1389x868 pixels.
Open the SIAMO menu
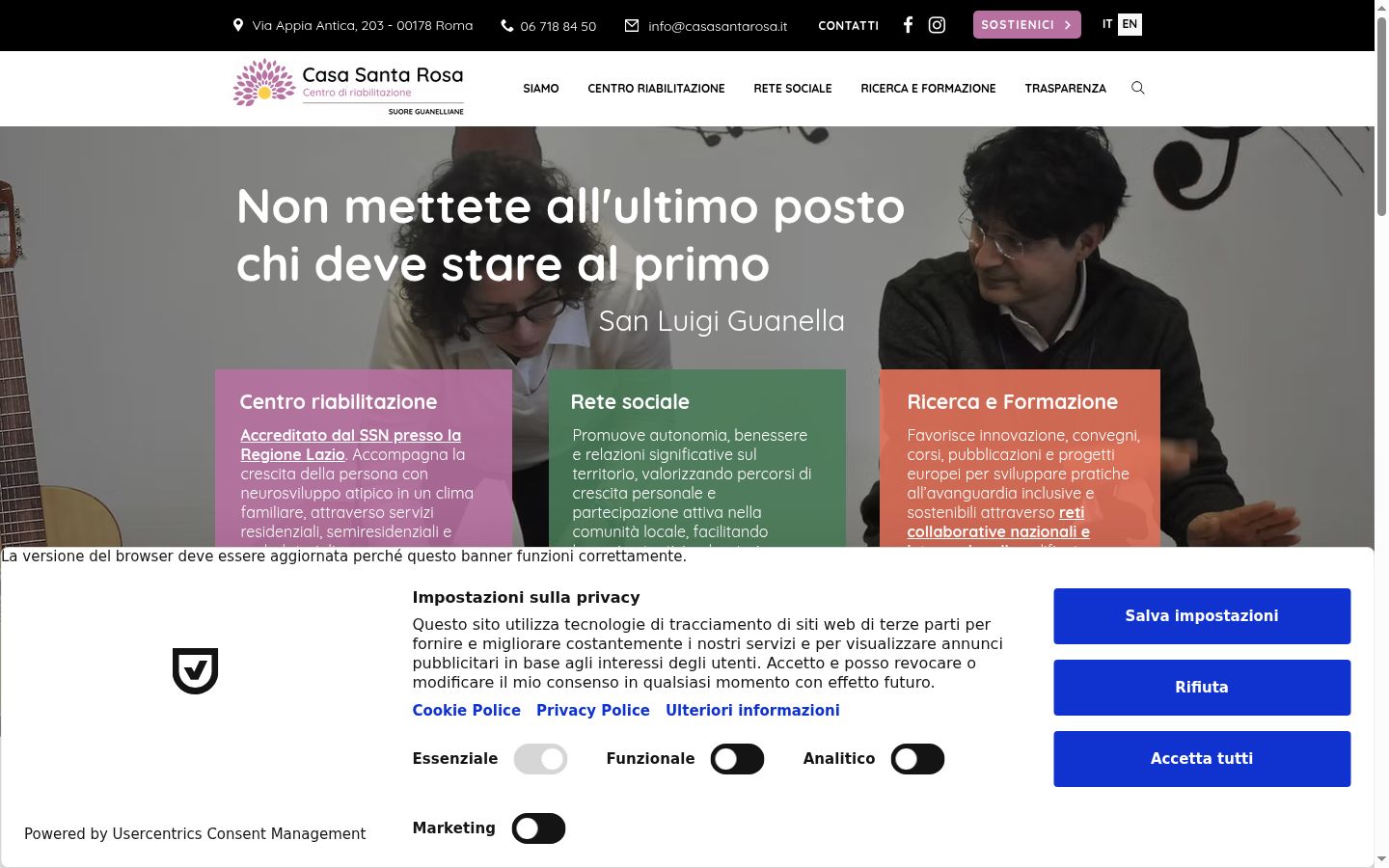541,88
